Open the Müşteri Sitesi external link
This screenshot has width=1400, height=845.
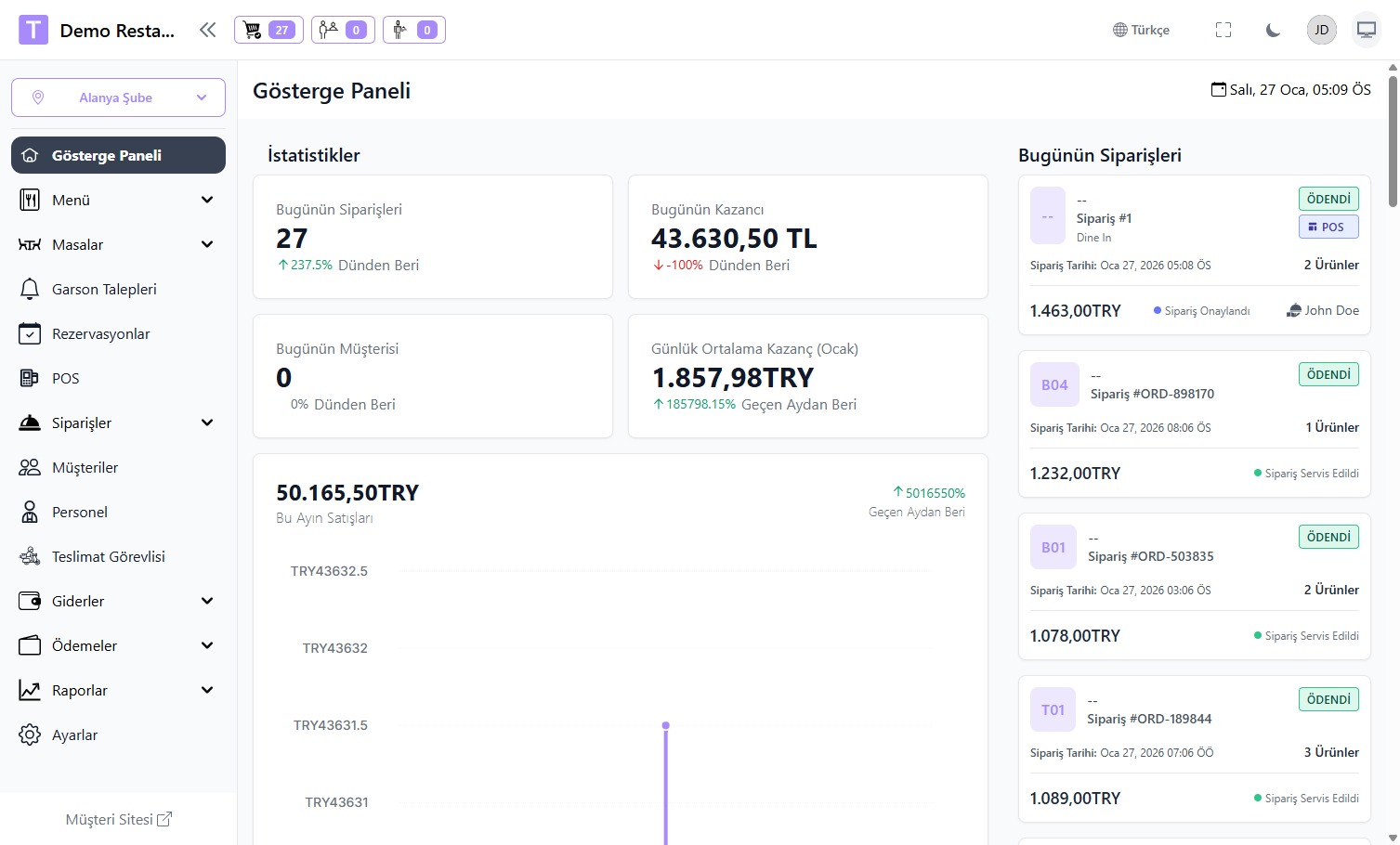pos(118,819)
